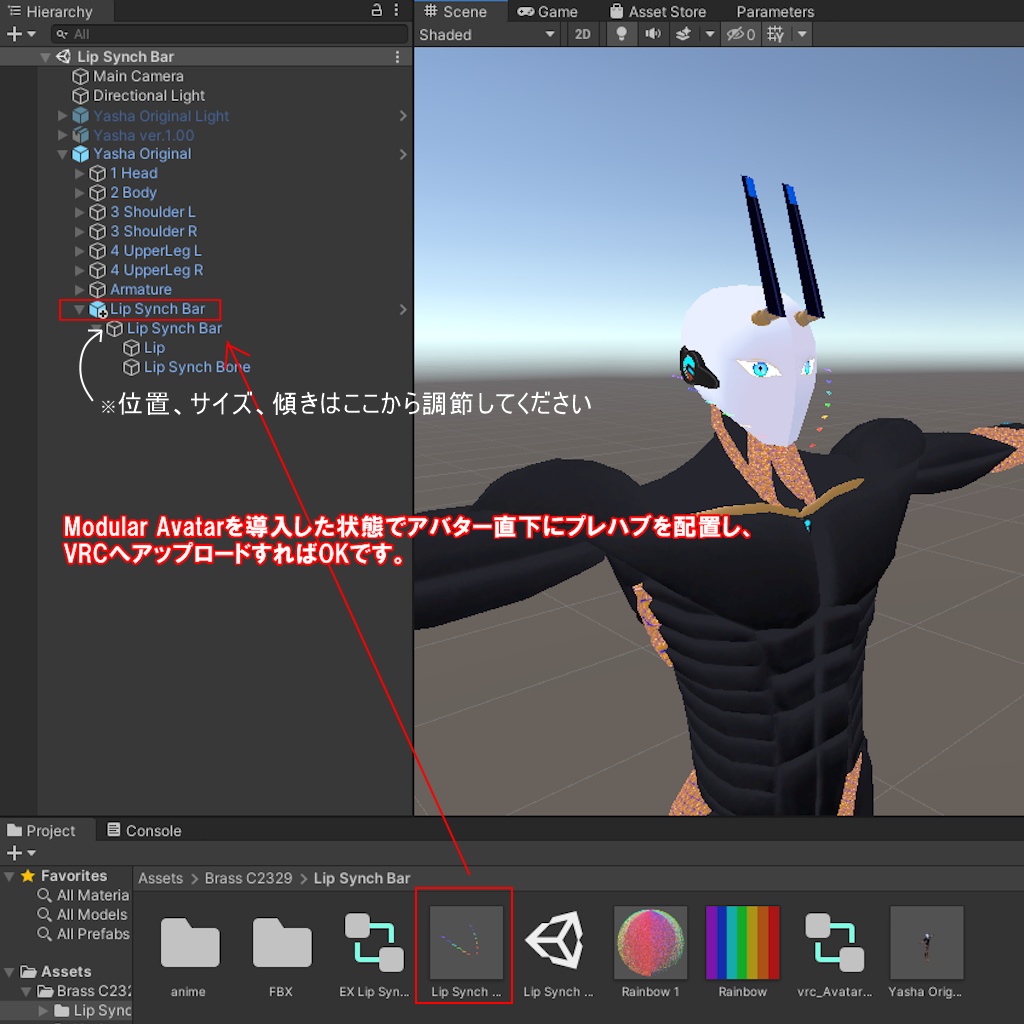Toggle scene lighting lightbulb
Viewport: 1024px width, 1024px height.
pos(622,35)
